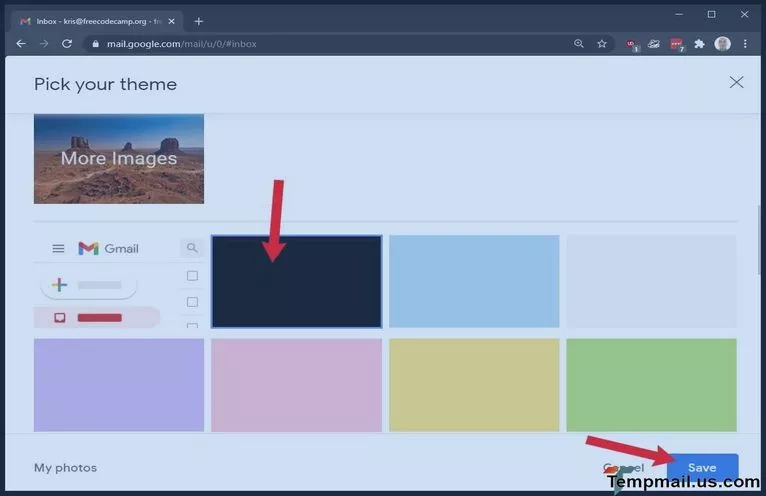Open a new browser tab
Image resolution: width=766 pixels, height=496 pixels.
[x=199, y=21]
